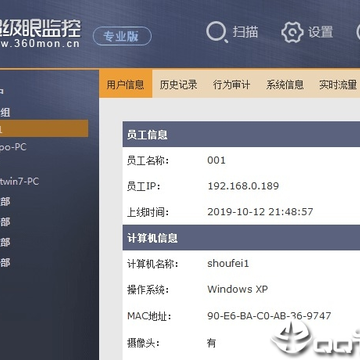Click the 360mon.cn website address
The image size is (360, 360).
(40, 44)
